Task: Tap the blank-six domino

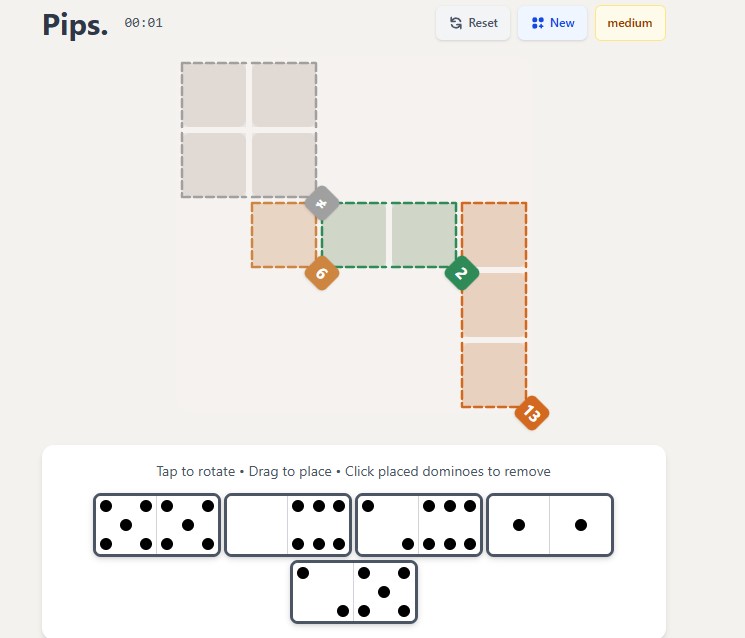Action: click(x=288, y=525)
